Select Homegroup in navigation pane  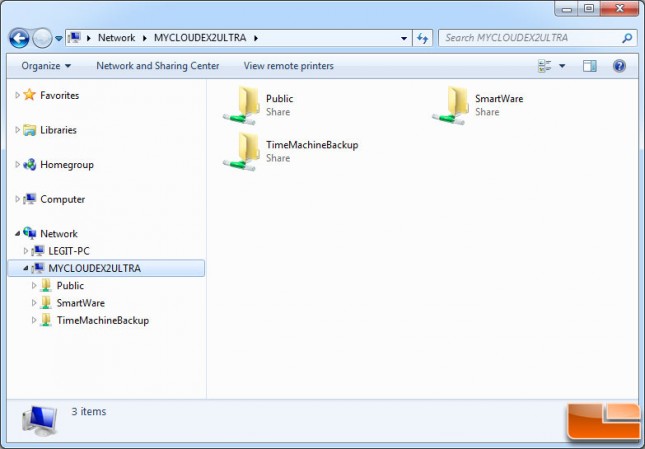[x=67, y=164]
